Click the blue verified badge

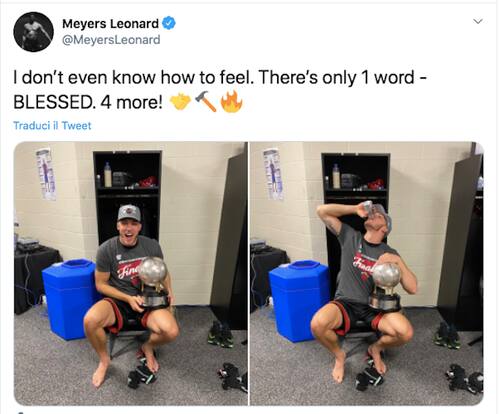(x=169, y=23)
